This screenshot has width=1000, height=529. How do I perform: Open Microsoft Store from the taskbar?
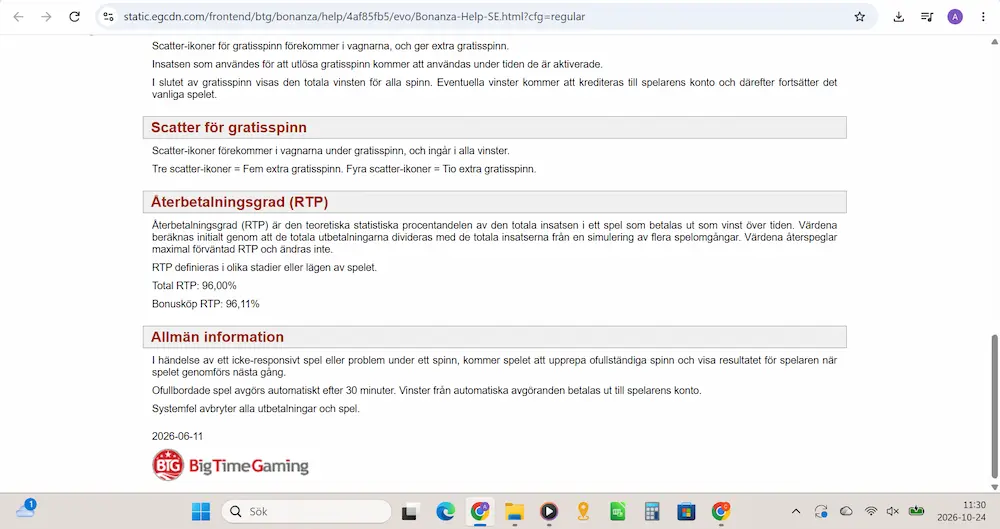(x=686, y=511)
